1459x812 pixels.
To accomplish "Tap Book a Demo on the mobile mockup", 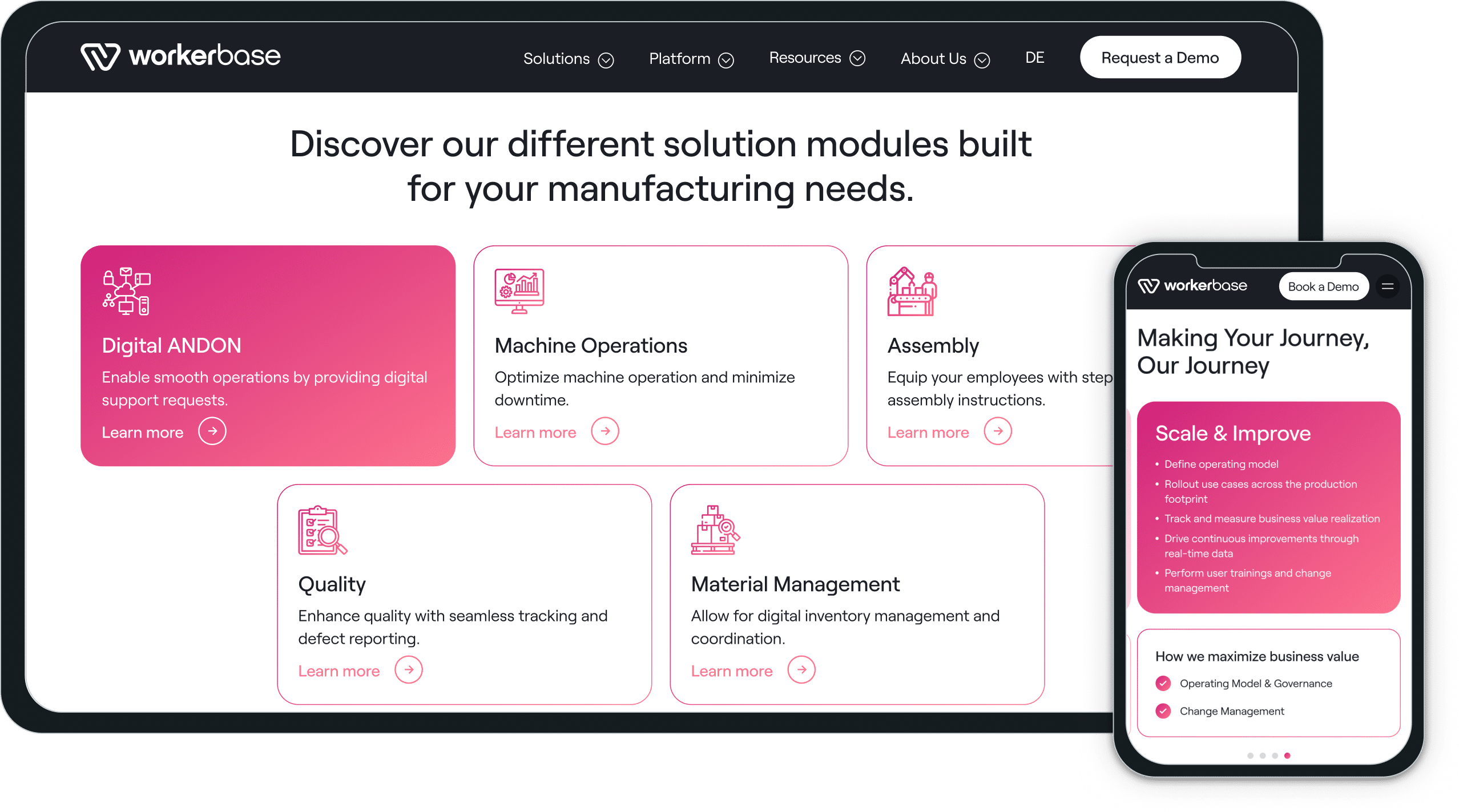I will pyautogui.click(x=1323, y=286).
